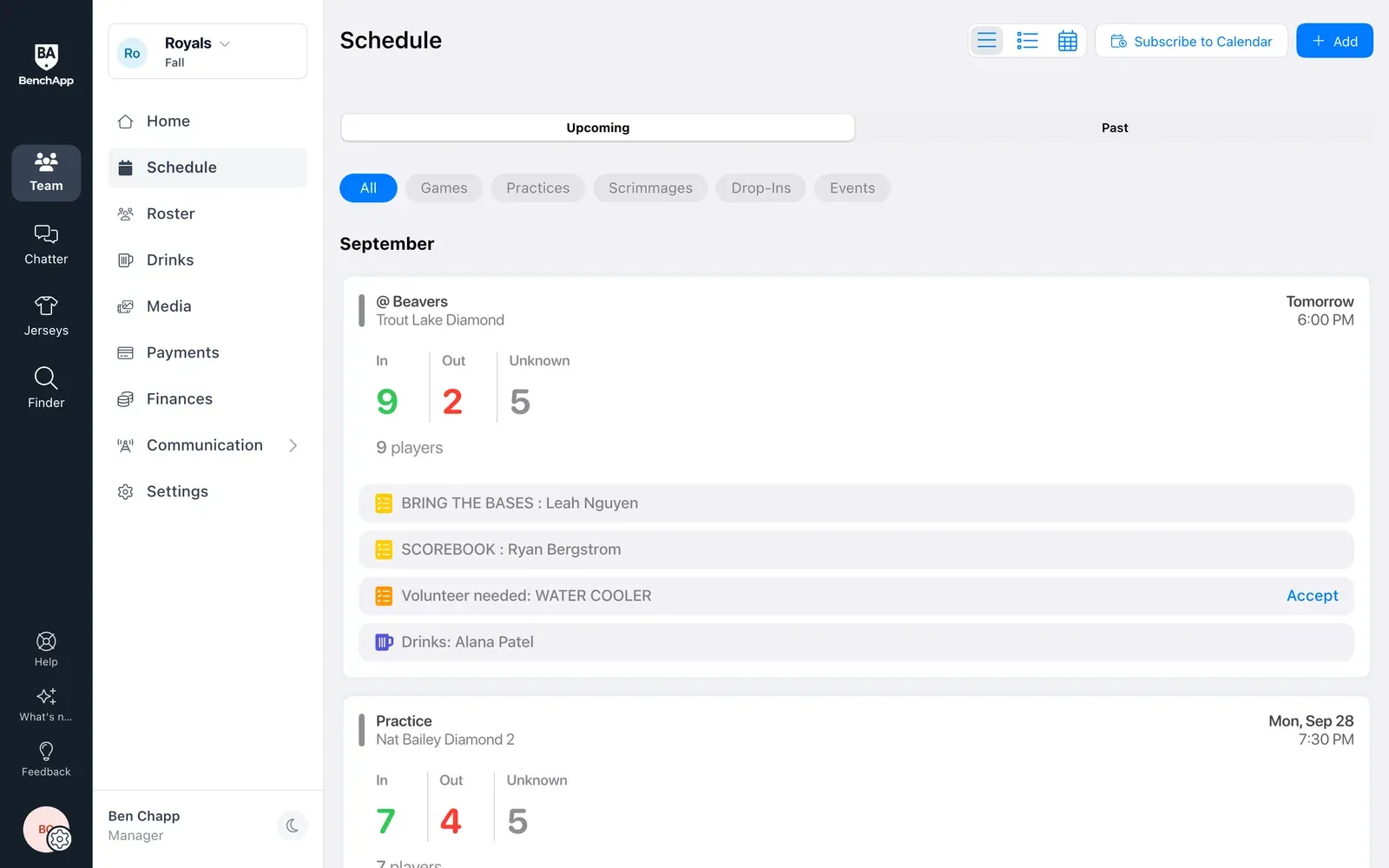Image resolution: width=1389 pixels, height=868 pixels.
Task: Expand the Communication submenu chevron
Action: pyautogui.click(x=293, y=445)
